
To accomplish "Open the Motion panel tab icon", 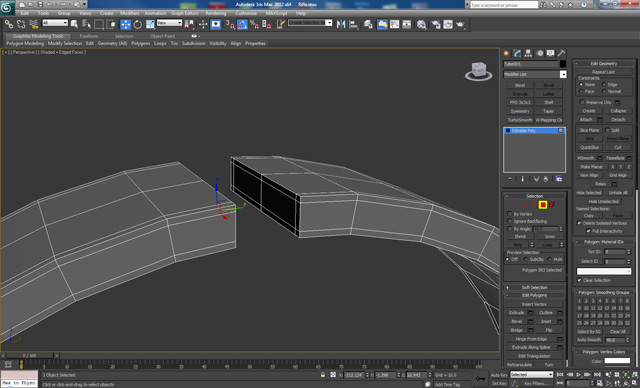I will (540, 53).
